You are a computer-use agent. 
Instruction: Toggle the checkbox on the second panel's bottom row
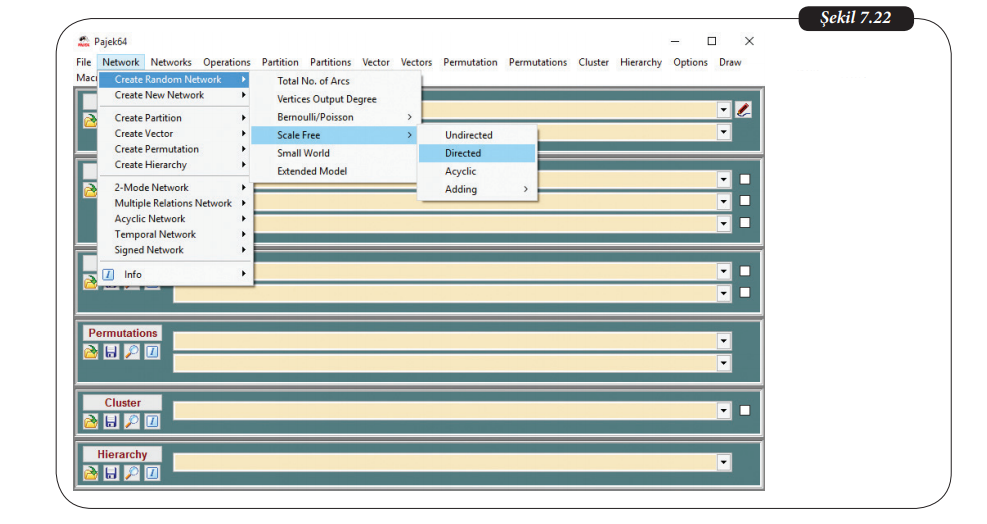[x=744, y=223]
